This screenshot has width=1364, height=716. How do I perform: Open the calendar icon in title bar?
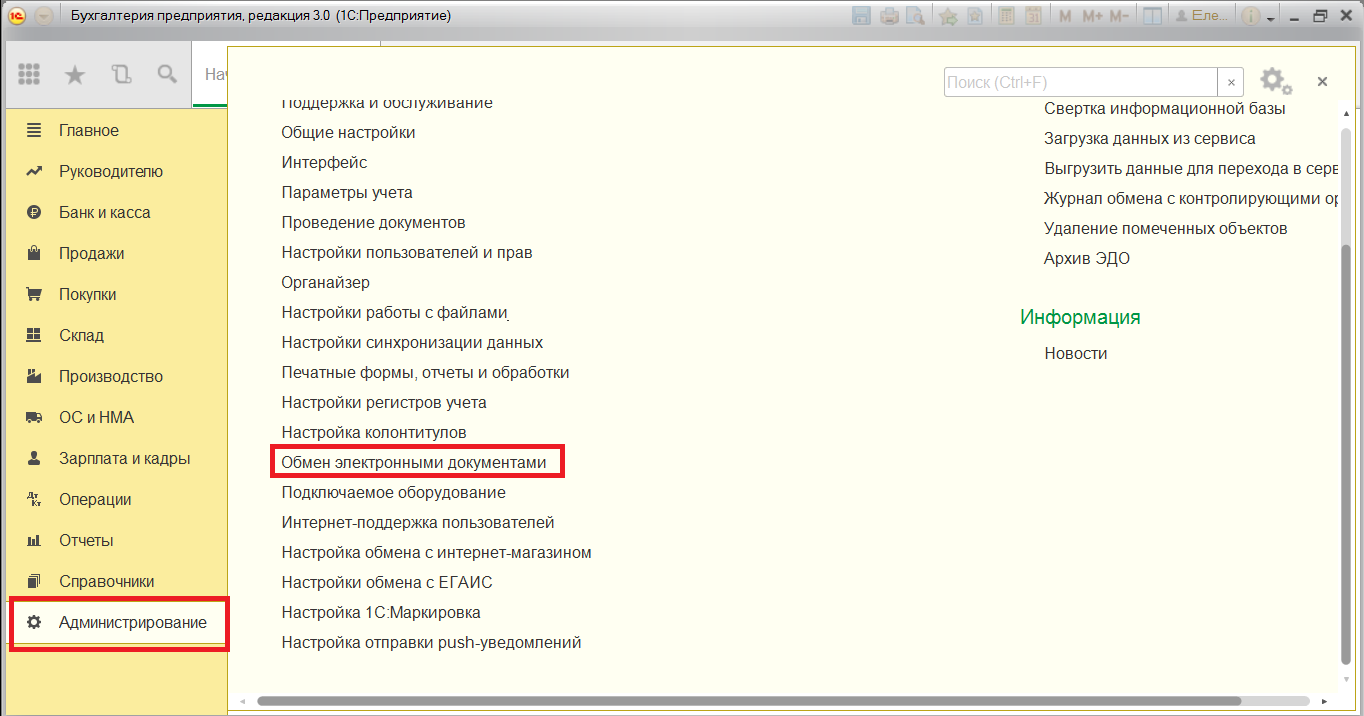tap(1033, 16)
